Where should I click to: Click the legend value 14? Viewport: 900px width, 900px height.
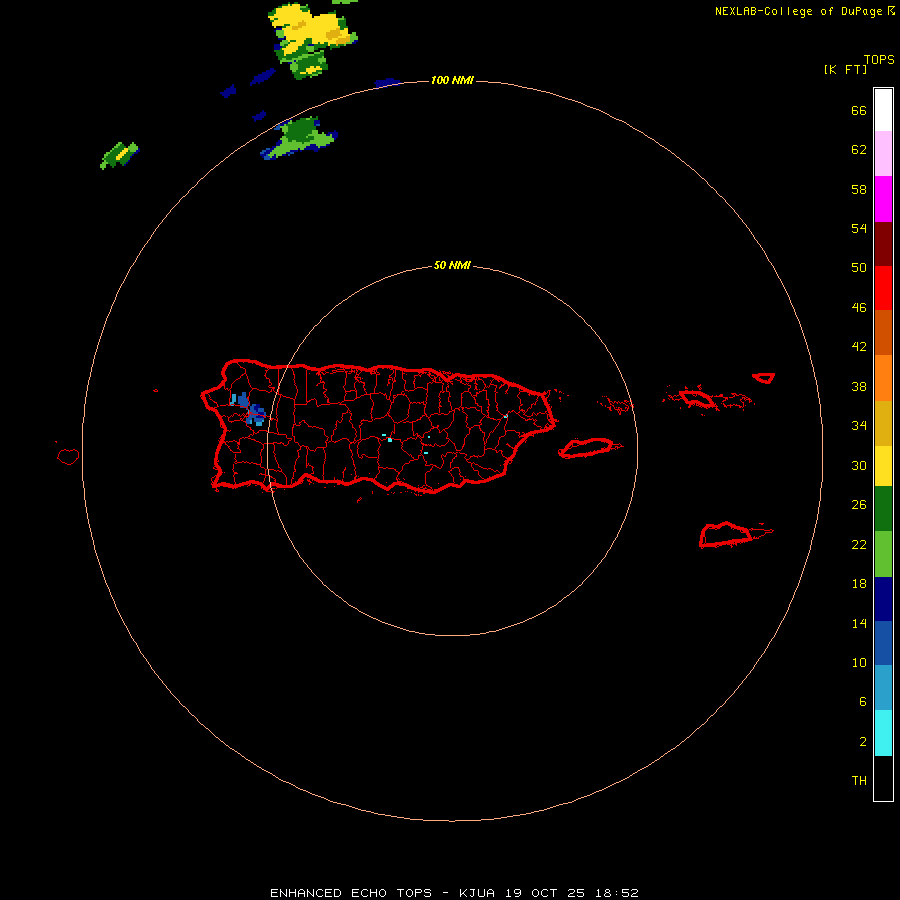point(859,623)
